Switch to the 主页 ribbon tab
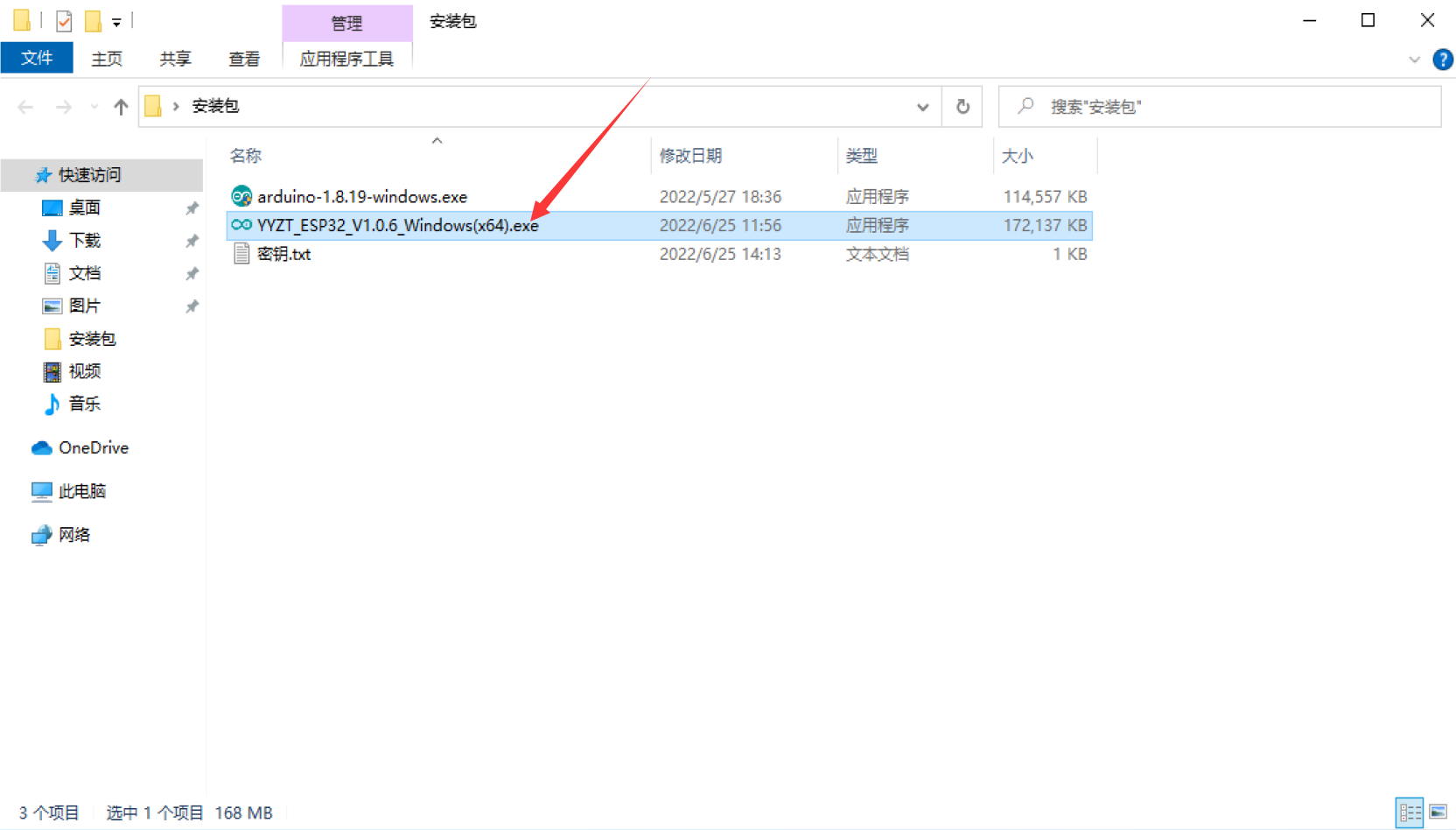1456x830 pixels. (107, 59)
